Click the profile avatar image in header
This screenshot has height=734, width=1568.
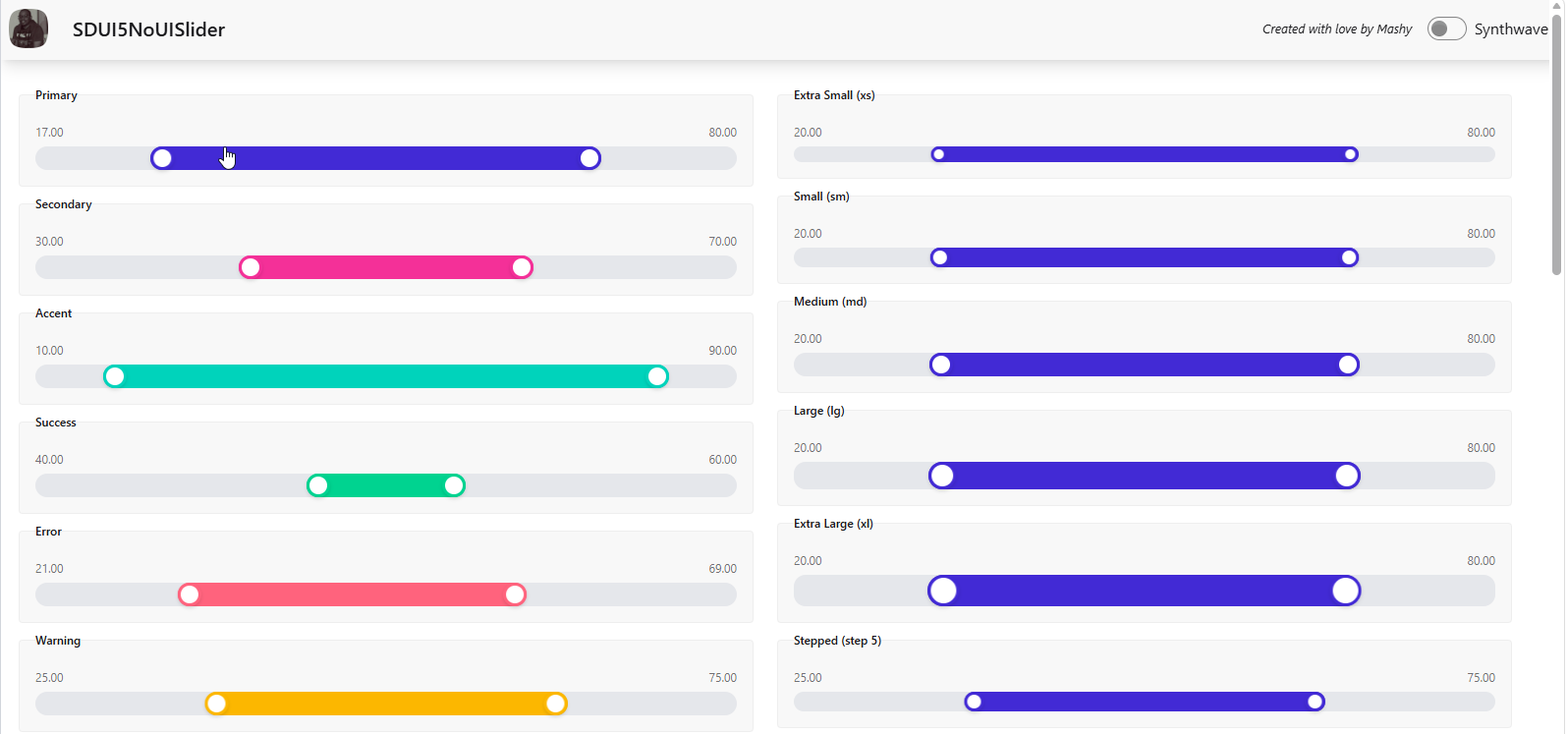(x=28, y=28)
